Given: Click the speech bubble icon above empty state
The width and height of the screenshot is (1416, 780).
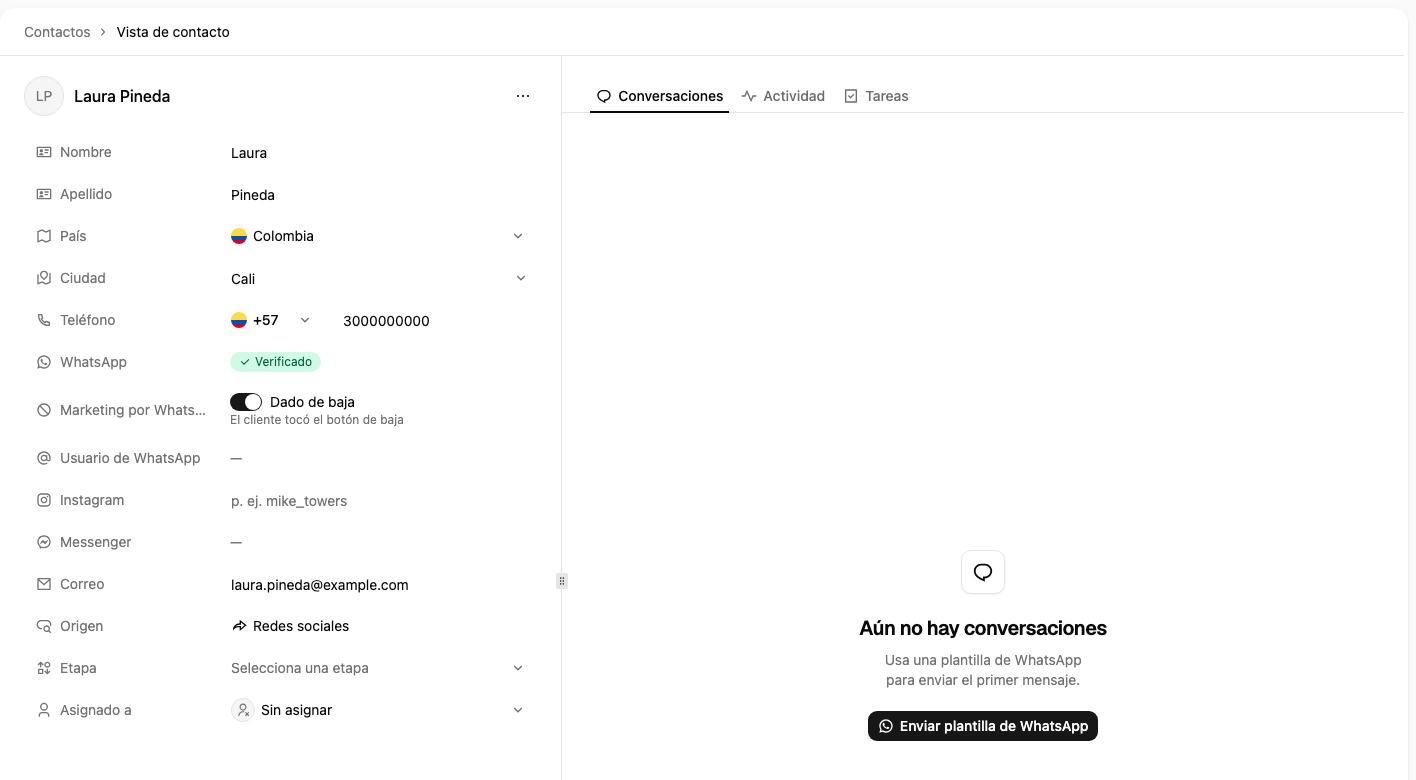Looking at the screenshot, I should (983, 572).
